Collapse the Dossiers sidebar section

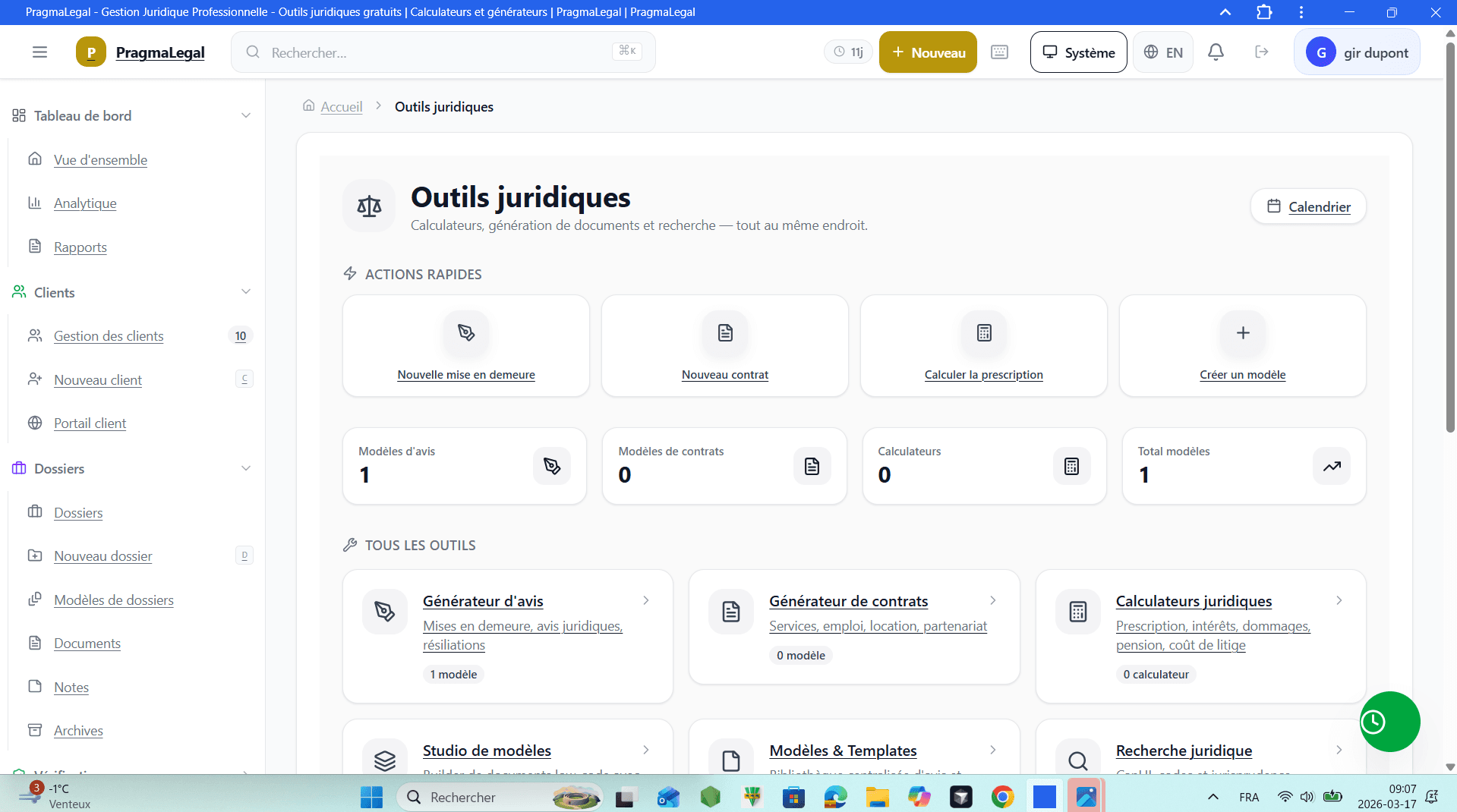coord(246,468)
